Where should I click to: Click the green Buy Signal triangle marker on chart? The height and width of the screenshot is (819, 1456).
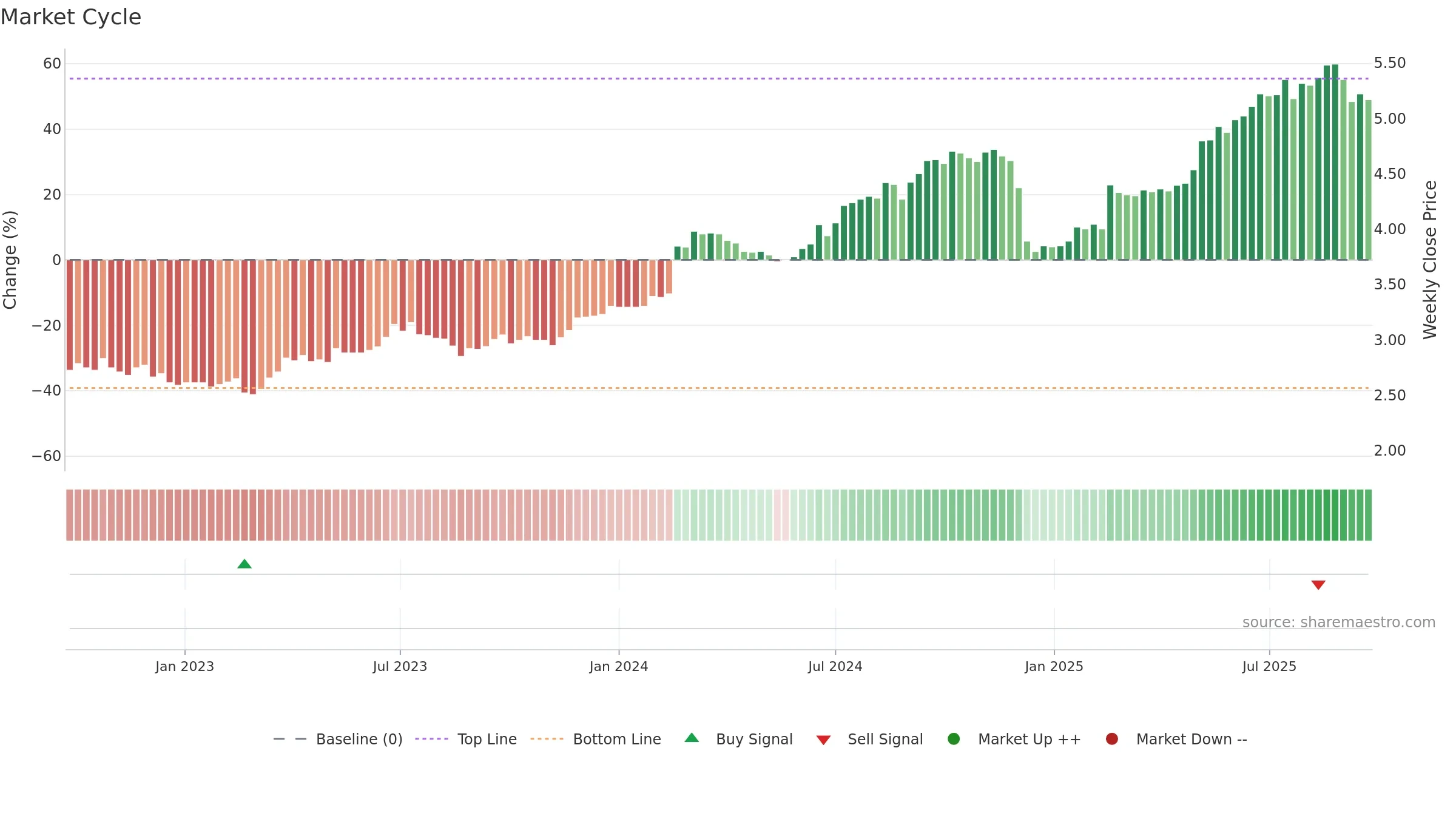[x=244, y=564]
